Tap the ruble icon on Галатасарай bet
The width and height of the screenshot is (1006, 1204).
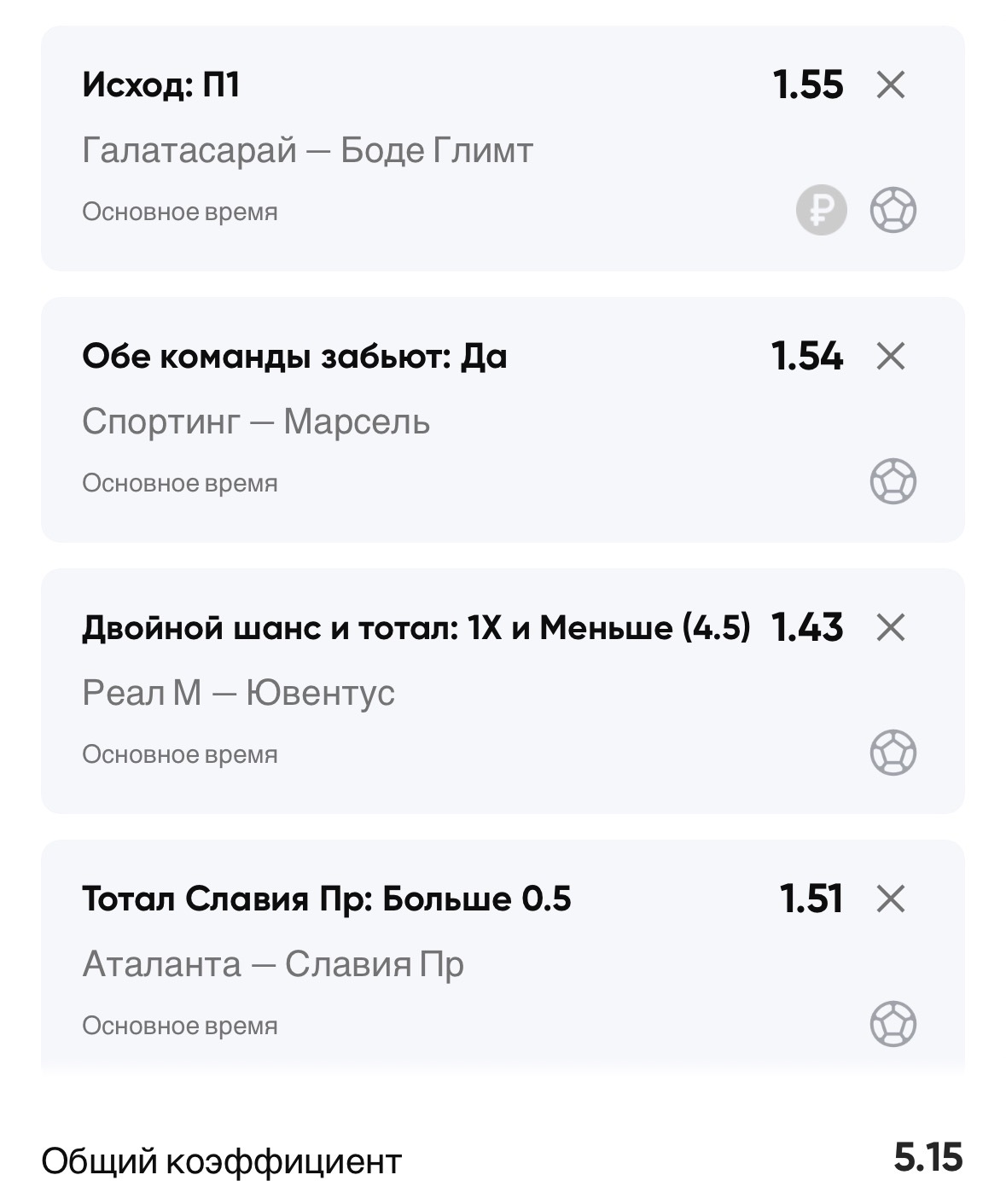click(821, 210)
